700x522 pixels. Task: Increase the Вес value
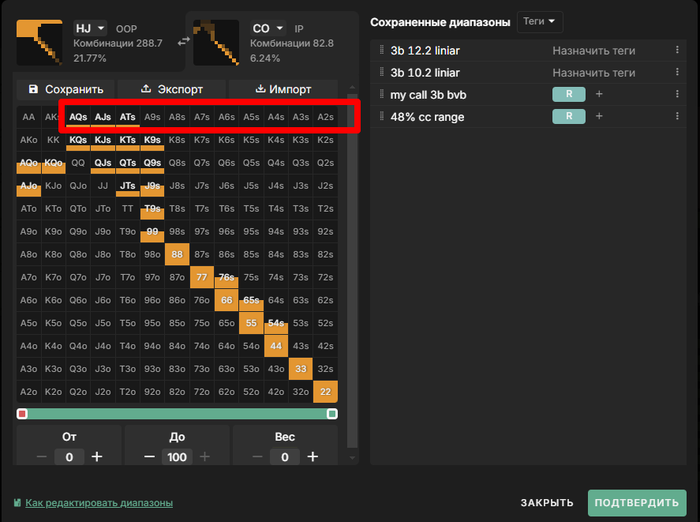(x=313, y=457)
